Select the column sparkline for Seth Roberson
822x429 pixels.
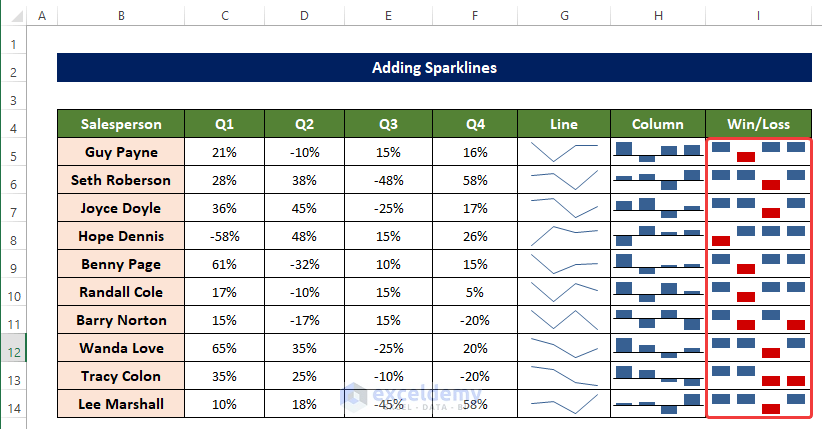[657, 180]
